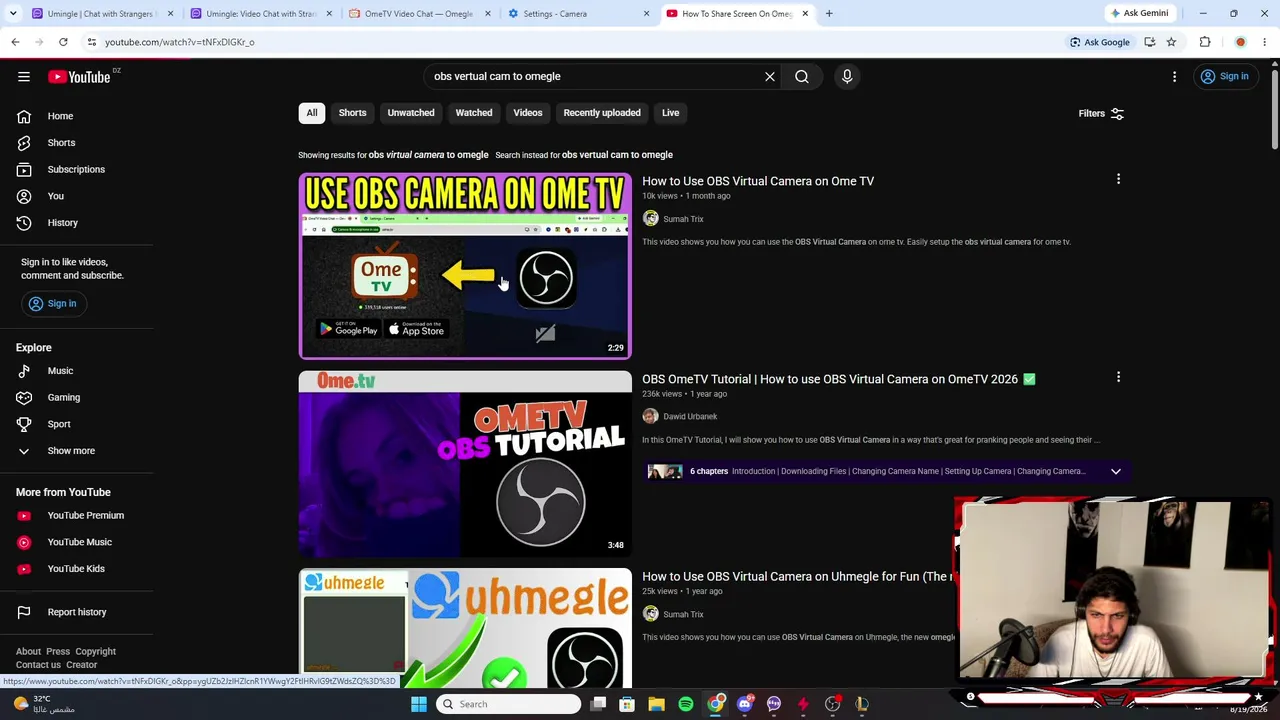Open YouTube Kids
Viewport: 1280px width, 720px height.
[x=76, y=569]
